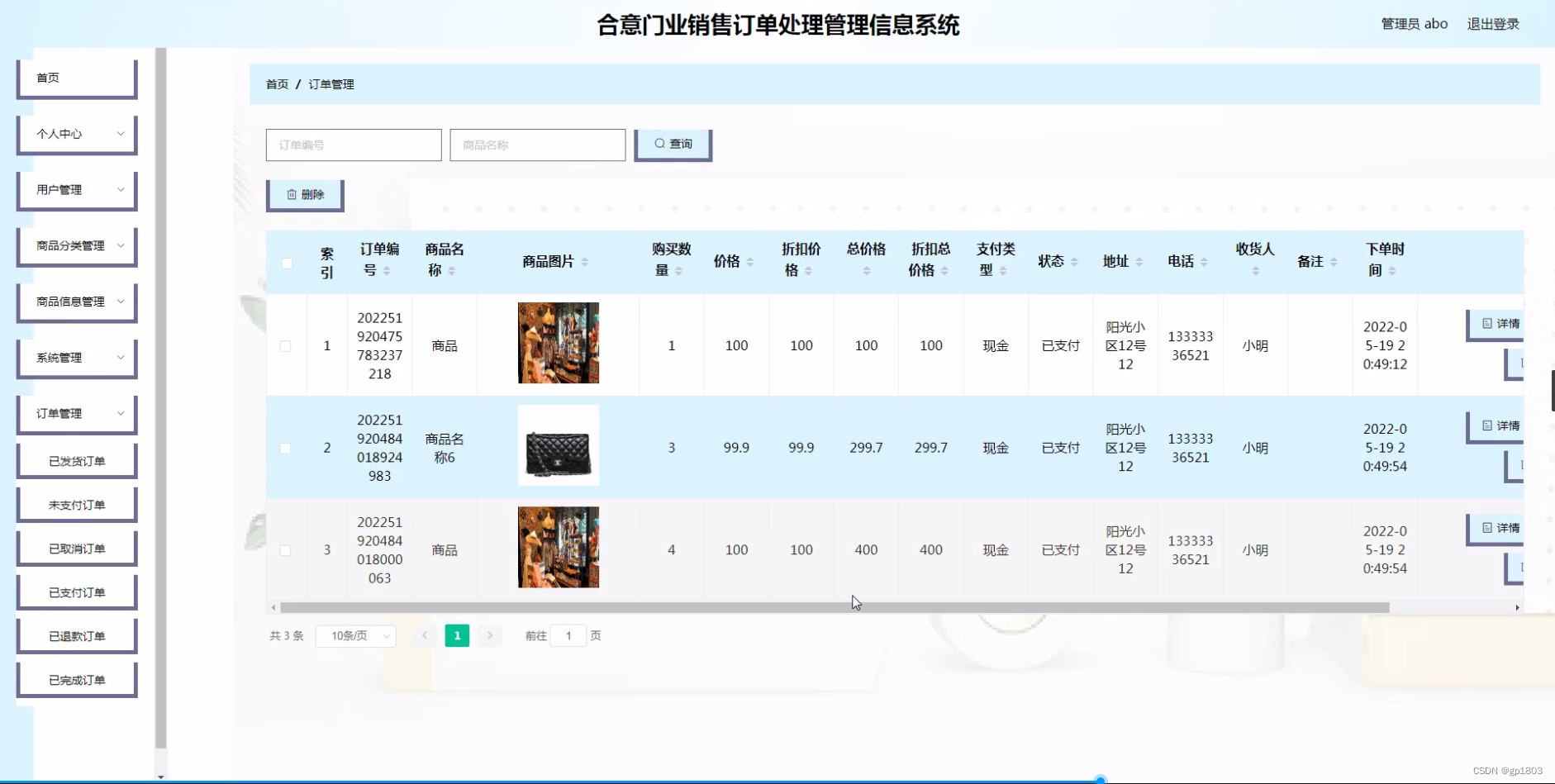
Task: Click the sidebar vertical scrollbar
Action: pos(161,398)
